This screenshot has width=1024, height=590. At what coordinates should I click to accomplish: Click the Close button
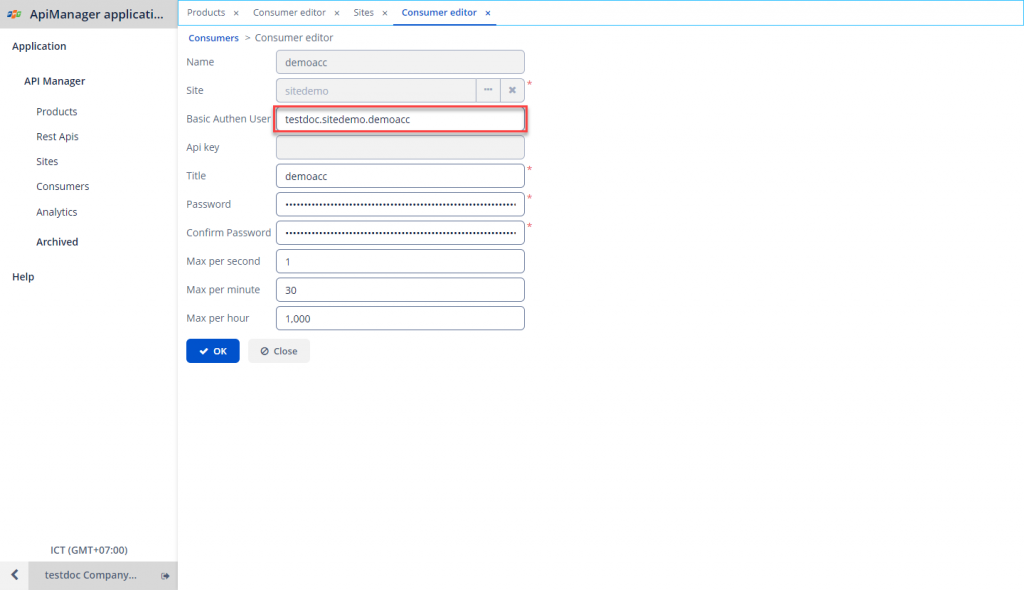(x=278, y=350)
